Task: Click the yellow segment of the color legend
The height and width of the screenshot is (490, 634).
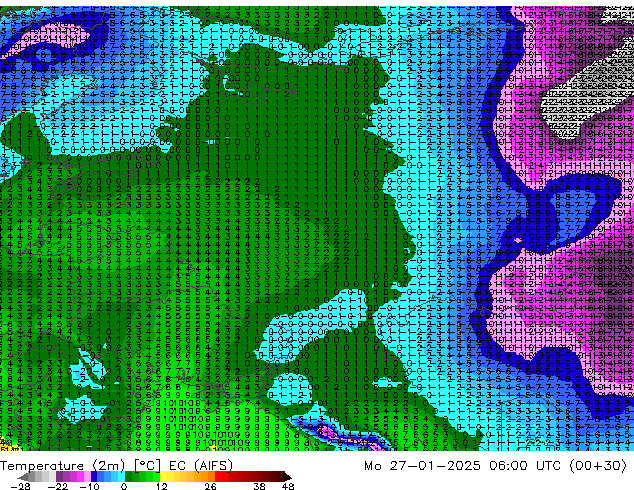Action: [x=163, y=476]
